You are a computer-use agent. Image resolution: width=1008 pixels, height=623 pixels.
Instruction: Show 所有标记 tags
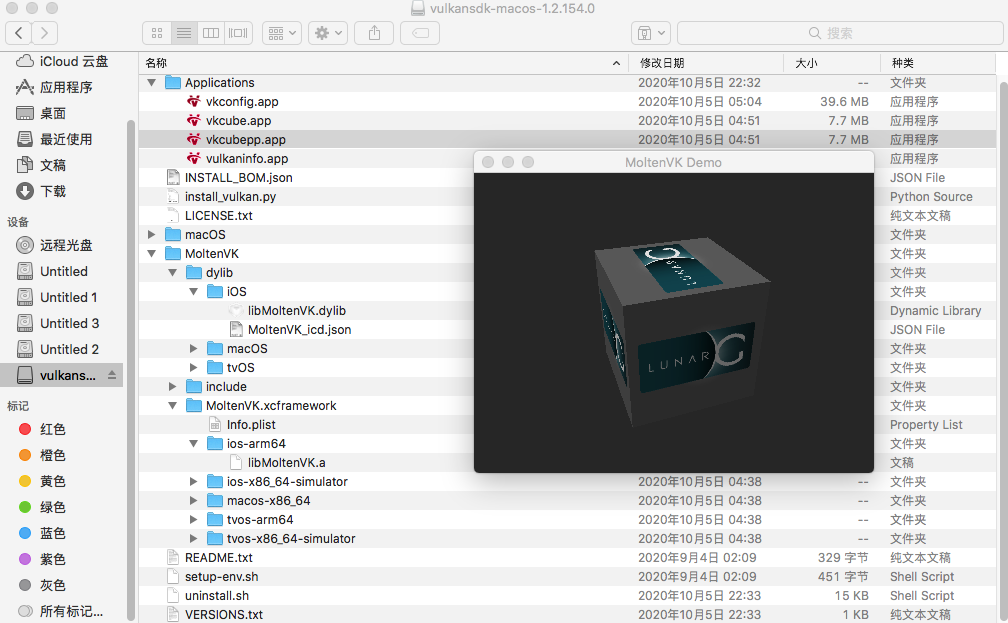[x=60, y=611]
